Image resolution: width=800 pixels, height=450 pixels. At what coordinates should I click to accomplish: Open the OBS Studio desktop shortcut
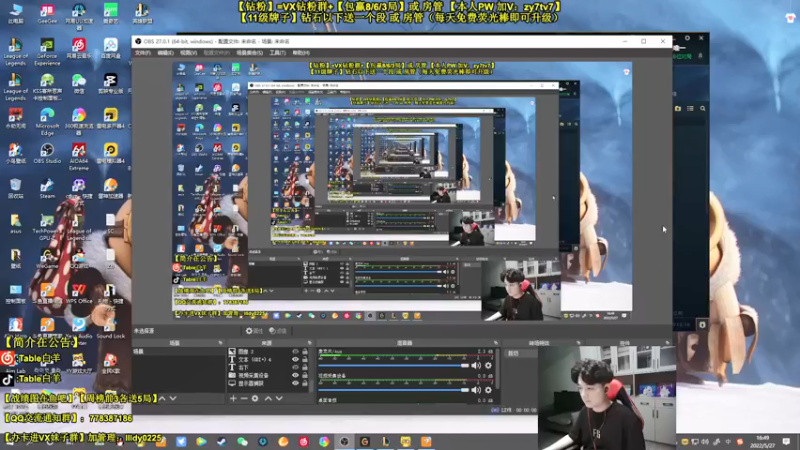pos(47,153)
